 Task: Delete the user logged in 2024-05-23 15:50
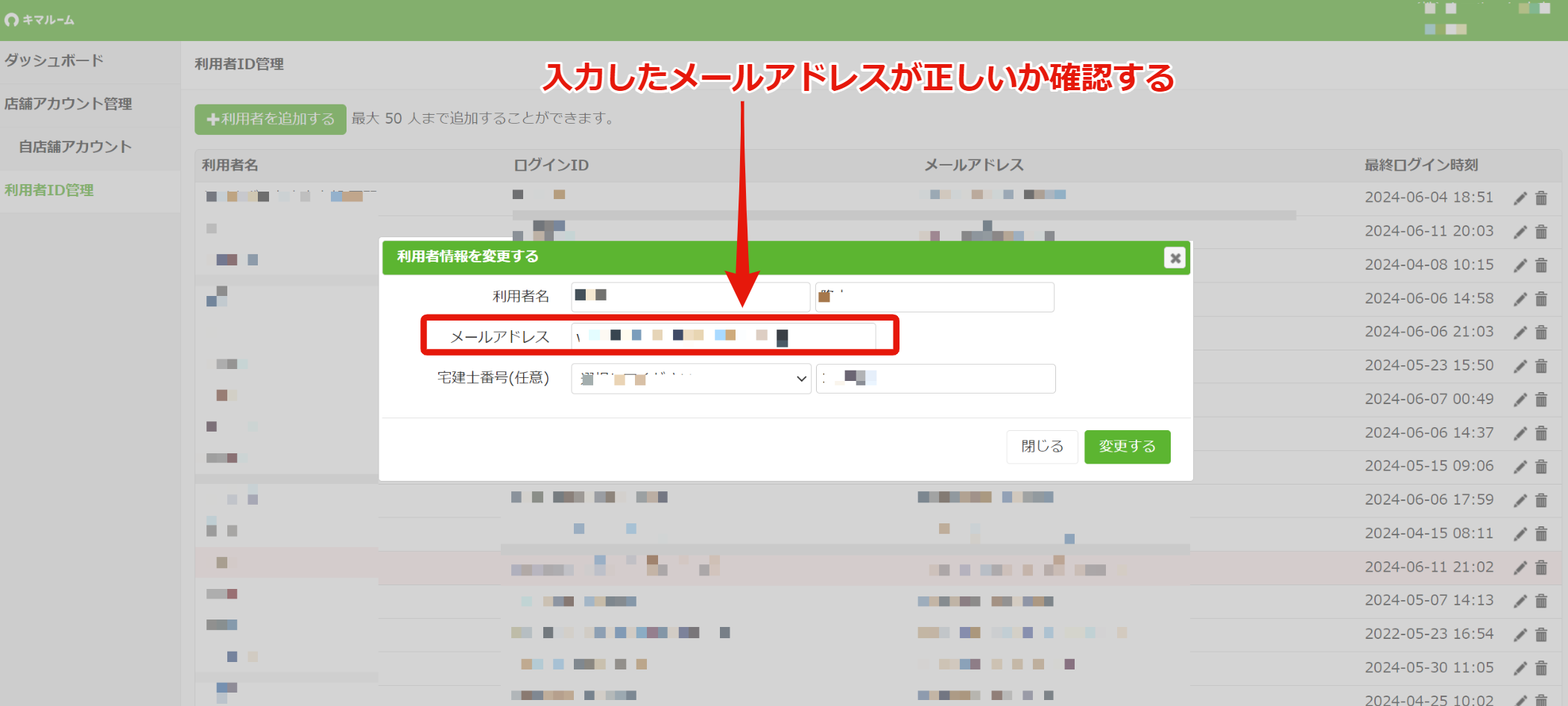(x=1541, y=366)
